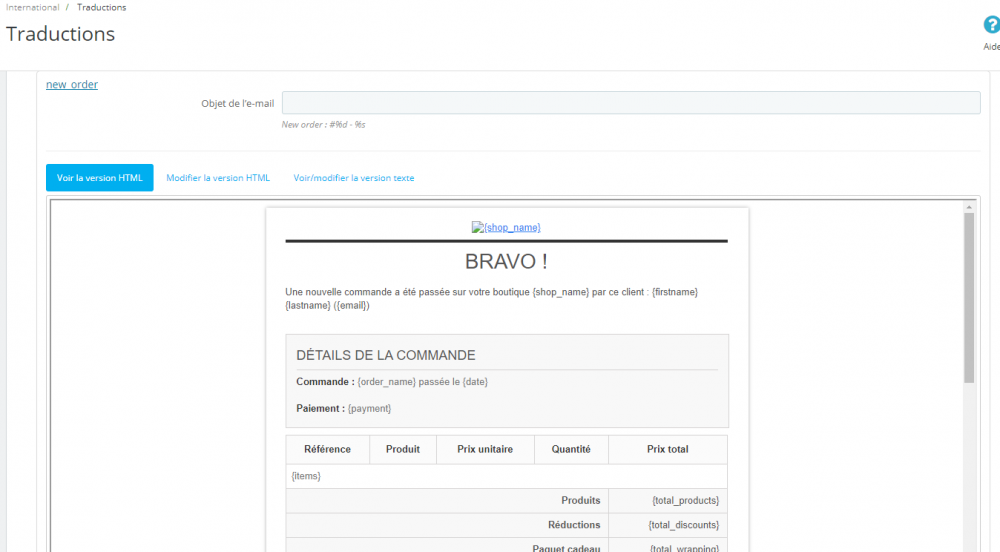The image size is (1000, 552).
Task: Click the 'Une nouvelle commande a été passée' paragraph
Action: pos(491,298)
